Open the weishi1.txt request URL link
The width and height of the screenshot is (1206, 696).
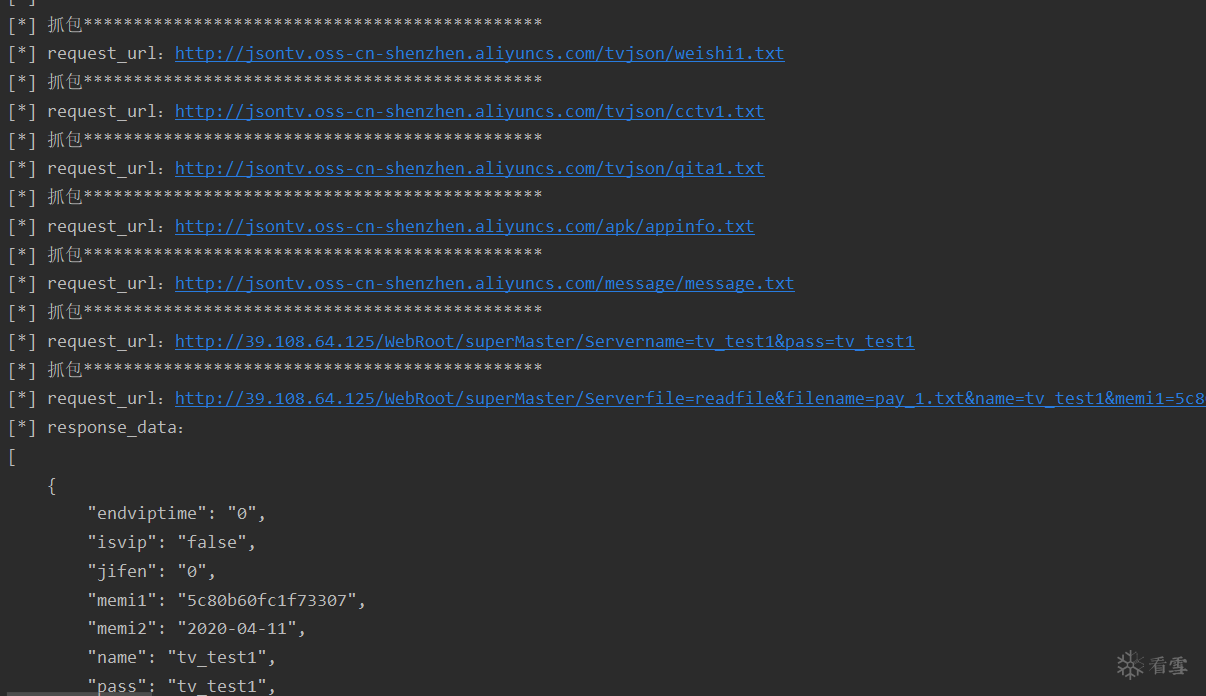point(479,54)
